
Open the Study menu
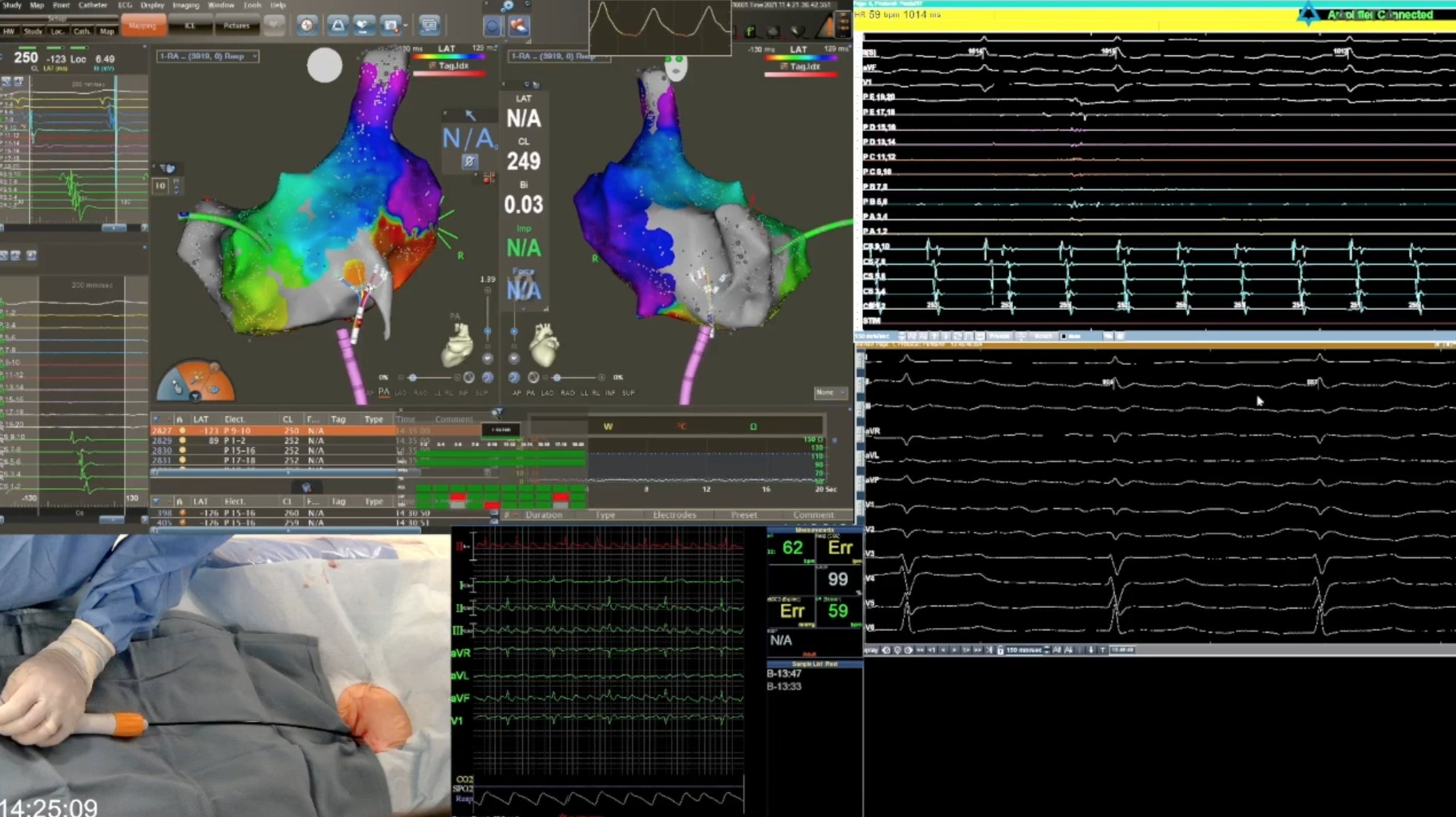tap(12, 5)
